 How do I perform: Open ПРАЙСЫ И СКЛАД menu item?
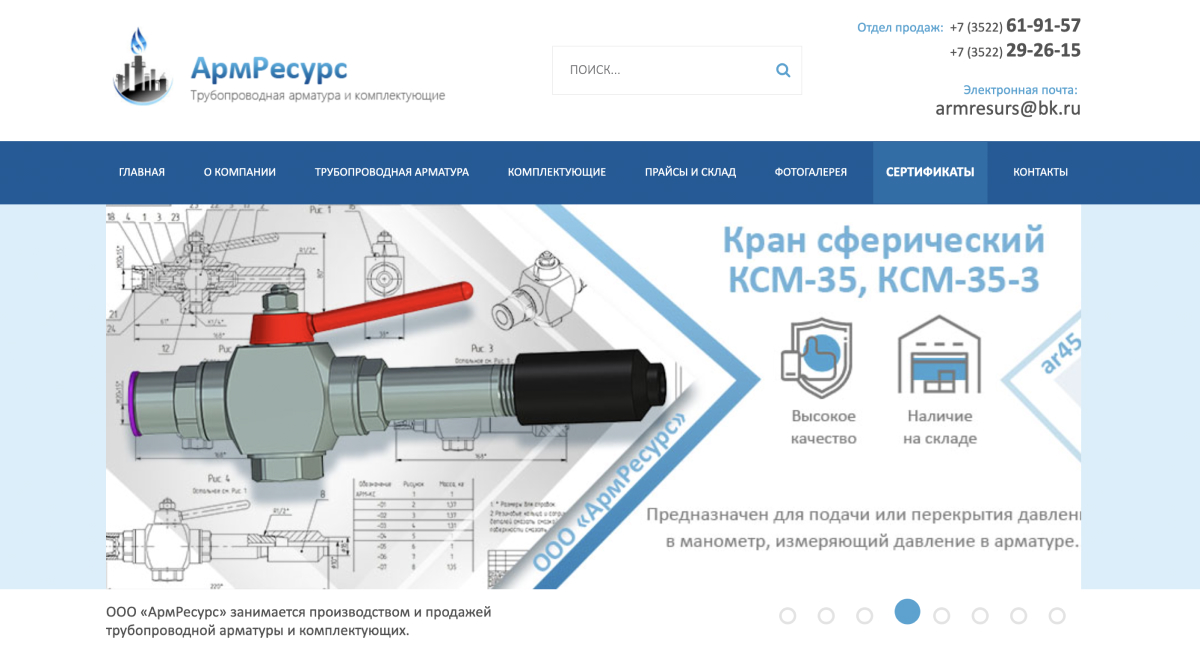[690, 172]
